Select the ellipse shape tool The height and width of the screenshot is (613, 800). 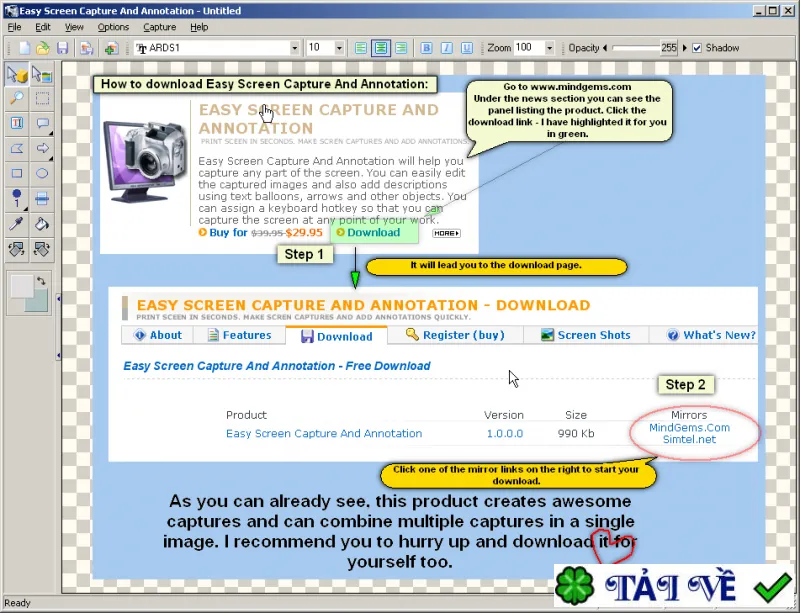pyautogui.click(x=42, y=173)
